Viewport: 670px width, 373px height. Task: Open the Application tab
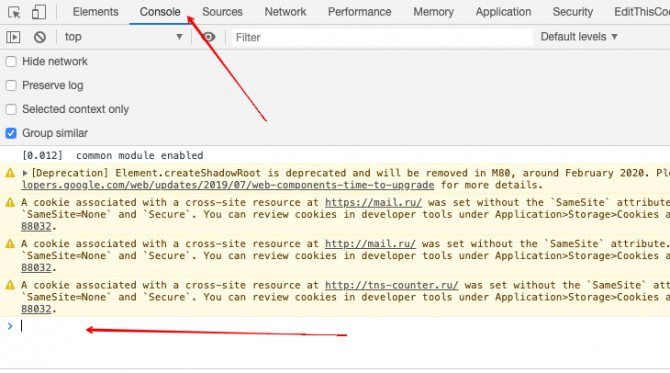click(503, 12)
